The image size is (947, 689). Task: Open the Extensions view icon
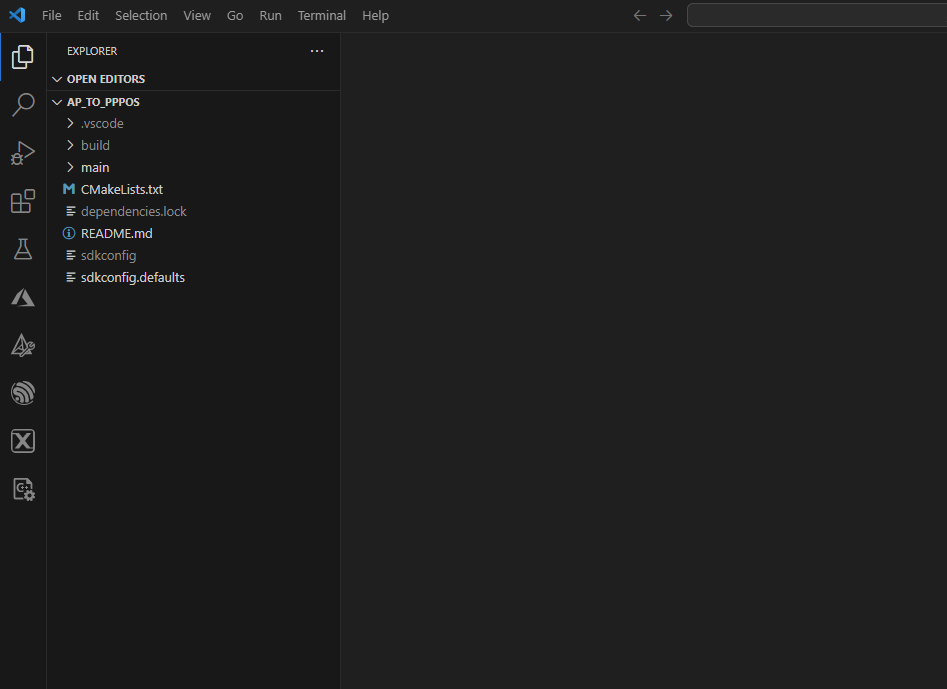(x=23, y=201)
